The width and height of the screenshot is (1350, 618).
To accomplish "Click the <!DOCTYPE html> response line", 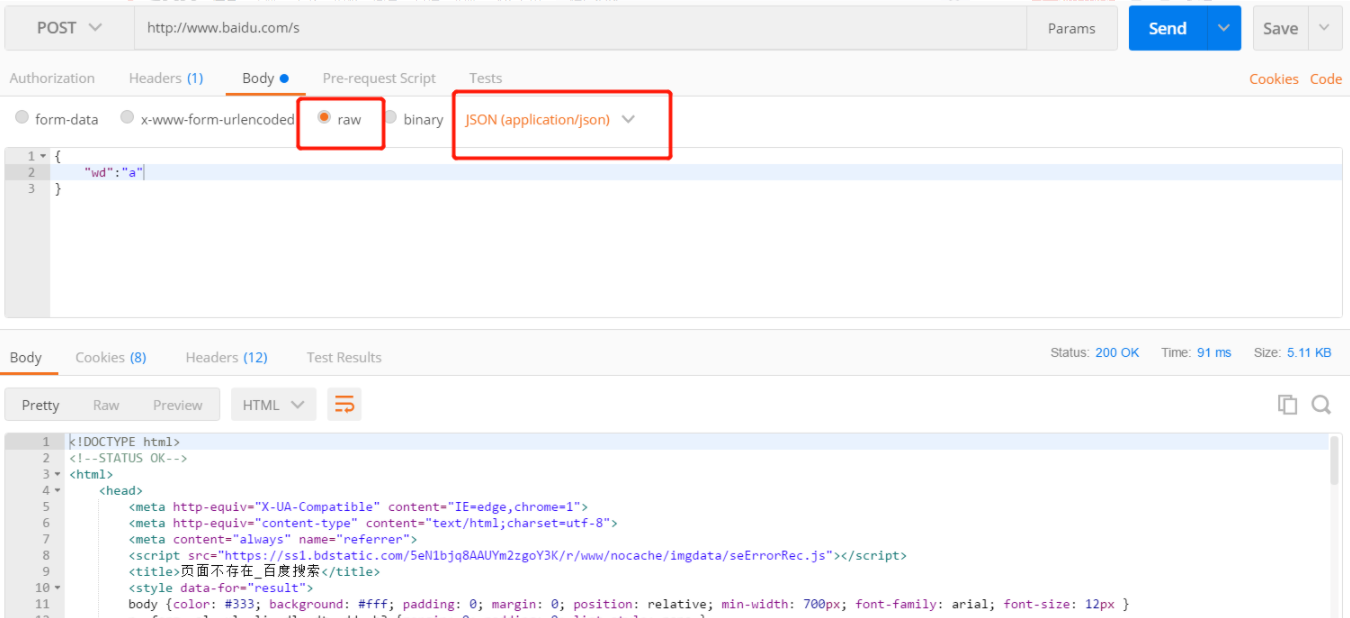I will (x=125, y=441).
